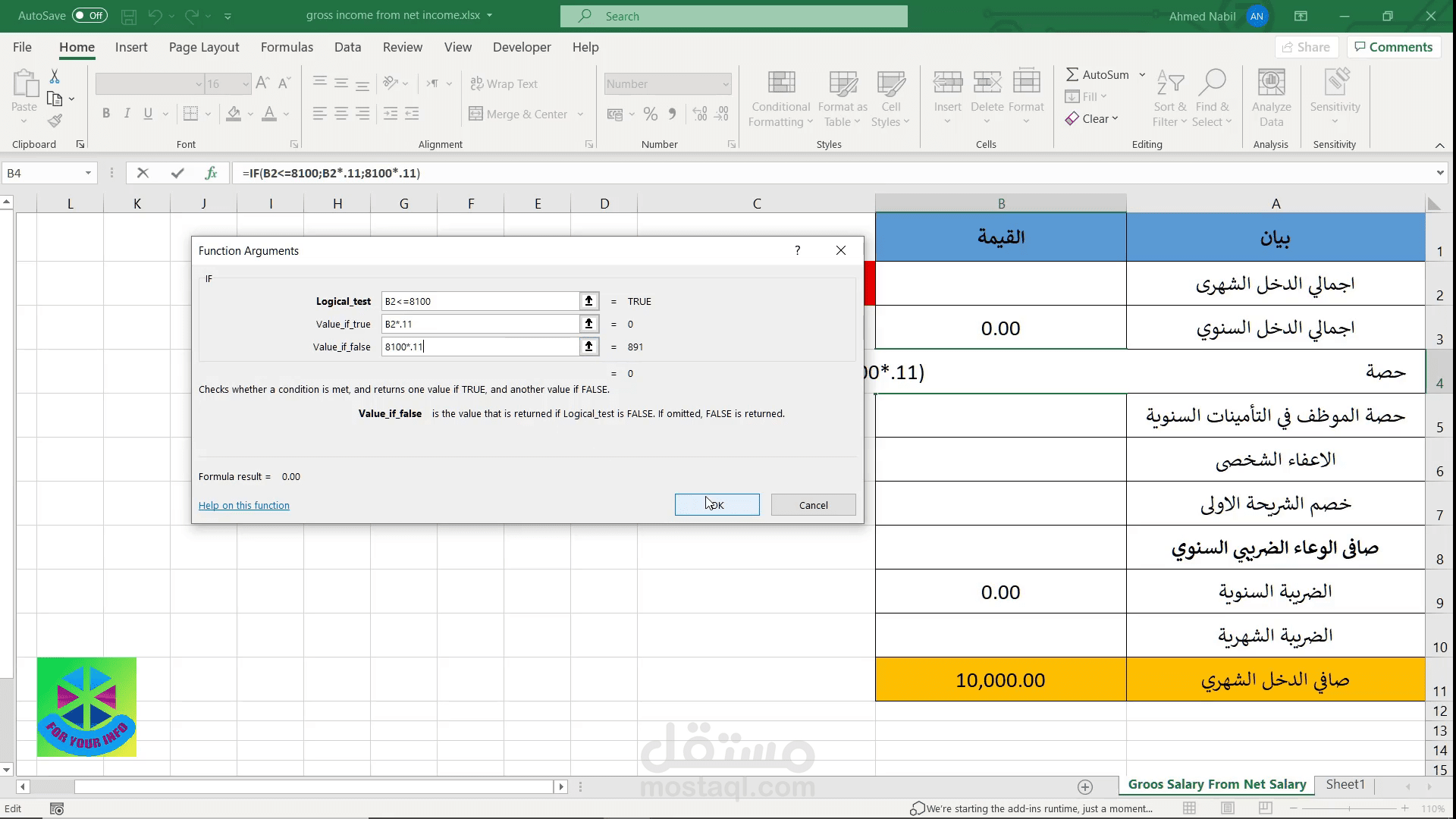Collapse the Logical_test range selector
Image resolution: width=1456 pixels, height=819 pixels.
click(x=588, y=301)
